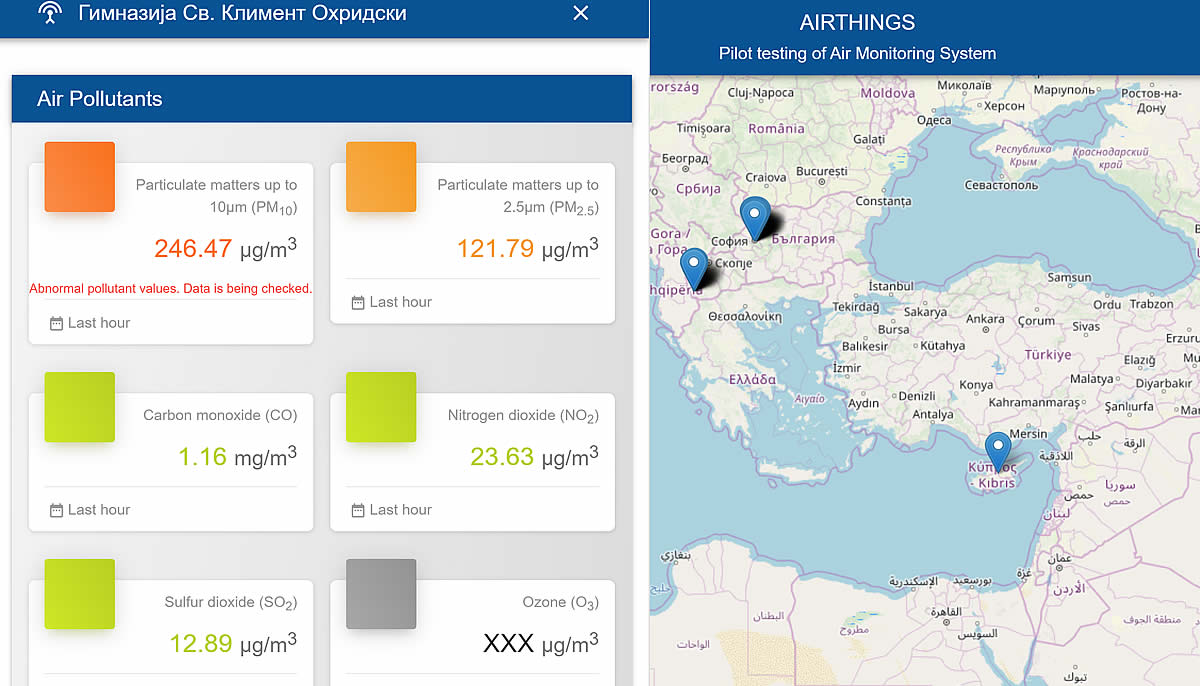Click "Last hour" in the PM2.5 card
Image resolution: width=1200 pixels, height=686 pixels.
point(401,302)
